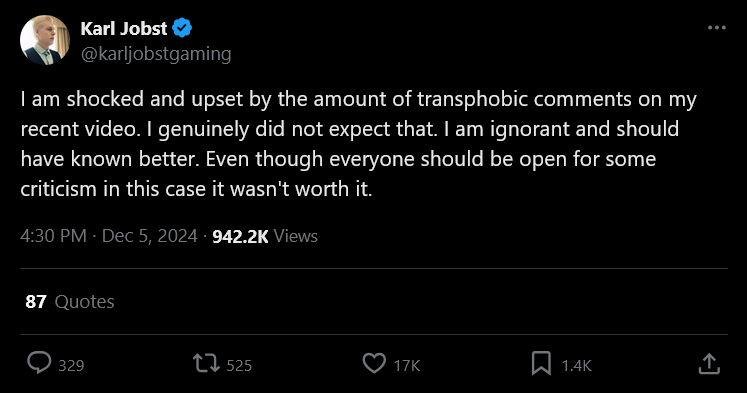Click the reply speech bubble icon
The height and width of the screenshot is (393, 747).
pyautogui.click(x=39, y=363)
